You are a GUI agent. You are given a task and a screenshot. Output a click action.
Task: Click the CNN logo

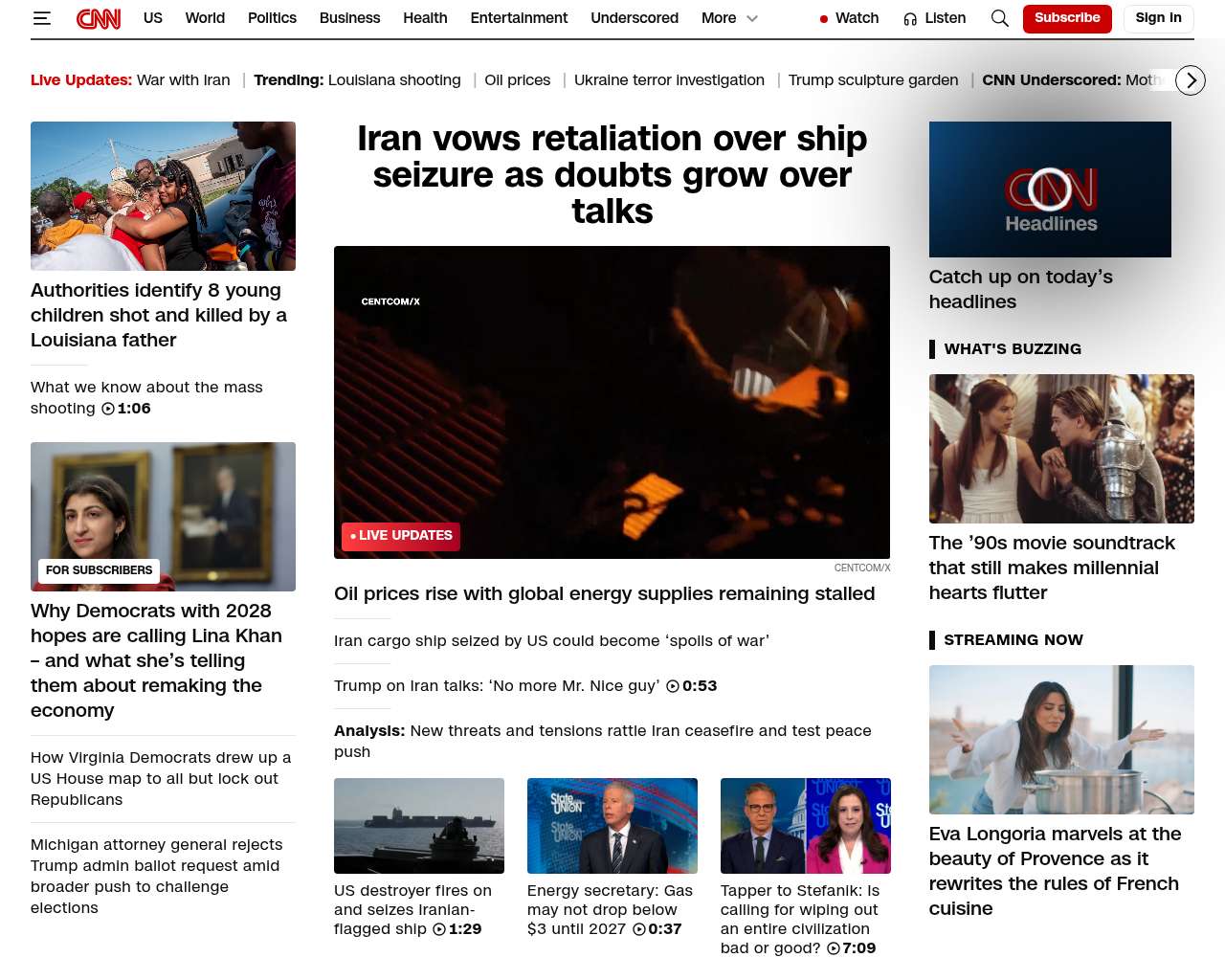tap(99, 18)
